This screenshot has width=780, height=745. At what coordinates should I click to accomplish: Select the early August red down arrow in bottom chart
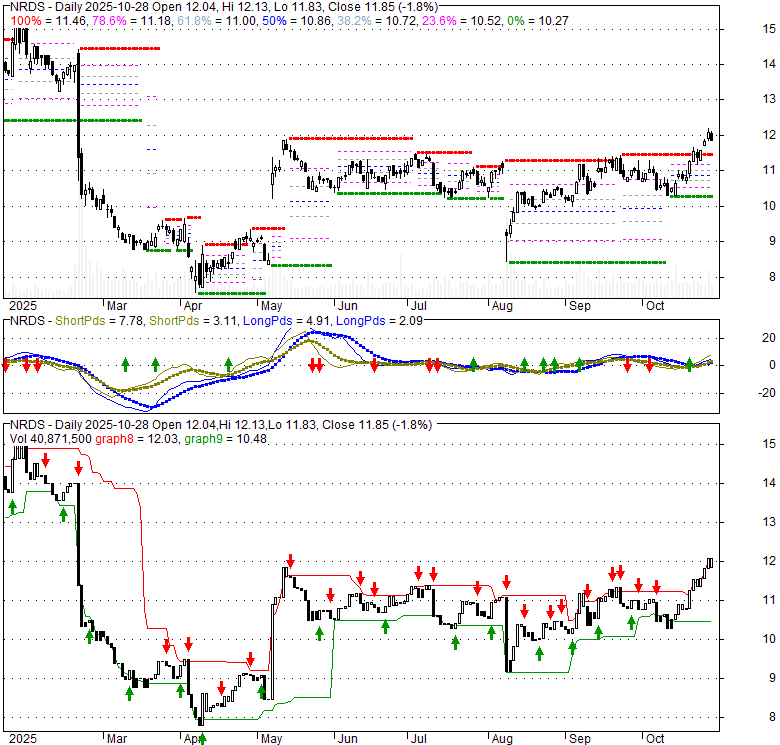click(507, 581)
